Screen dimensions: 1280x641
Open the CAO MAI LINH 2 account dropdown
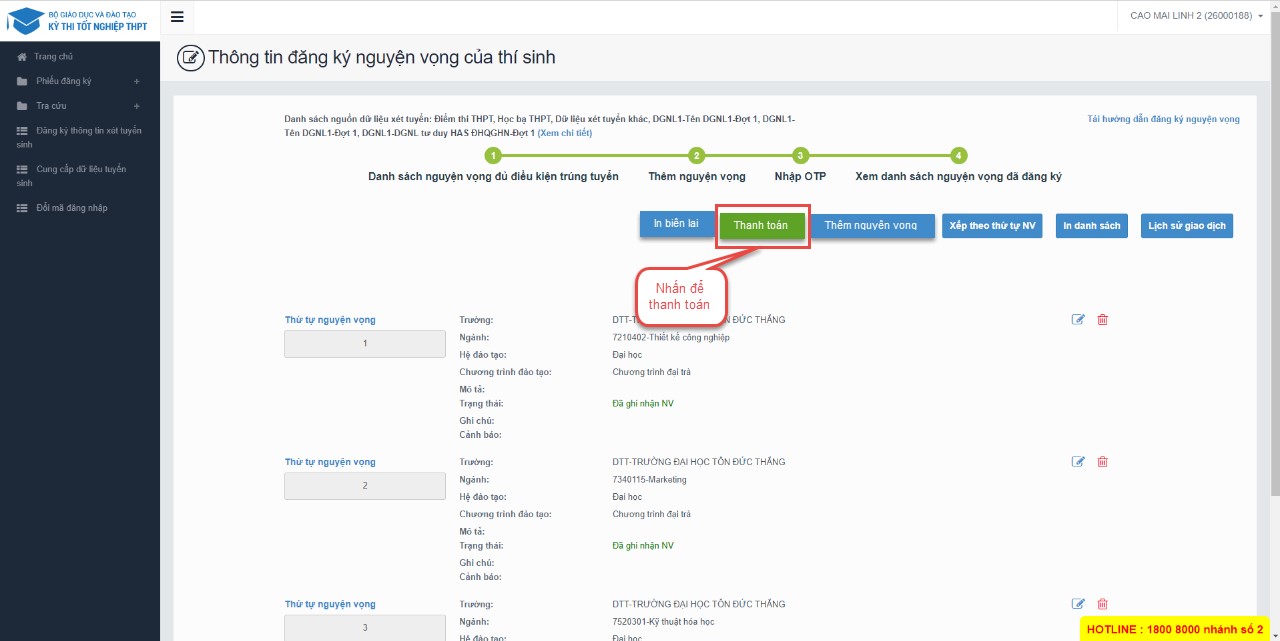[1196, 16]
